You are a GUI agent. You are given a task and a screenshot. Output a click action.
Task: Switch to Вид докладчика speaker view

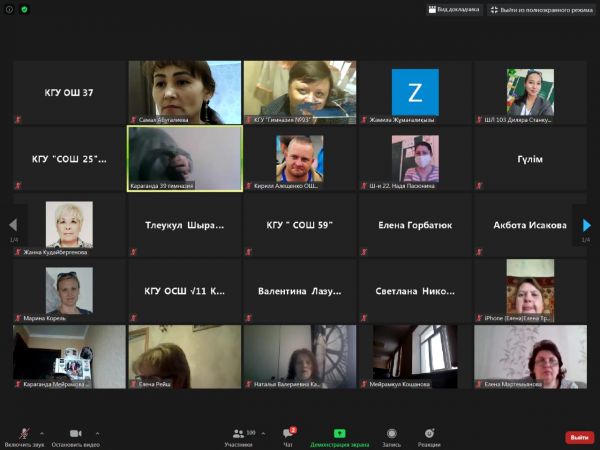click(x=454, y=9)
